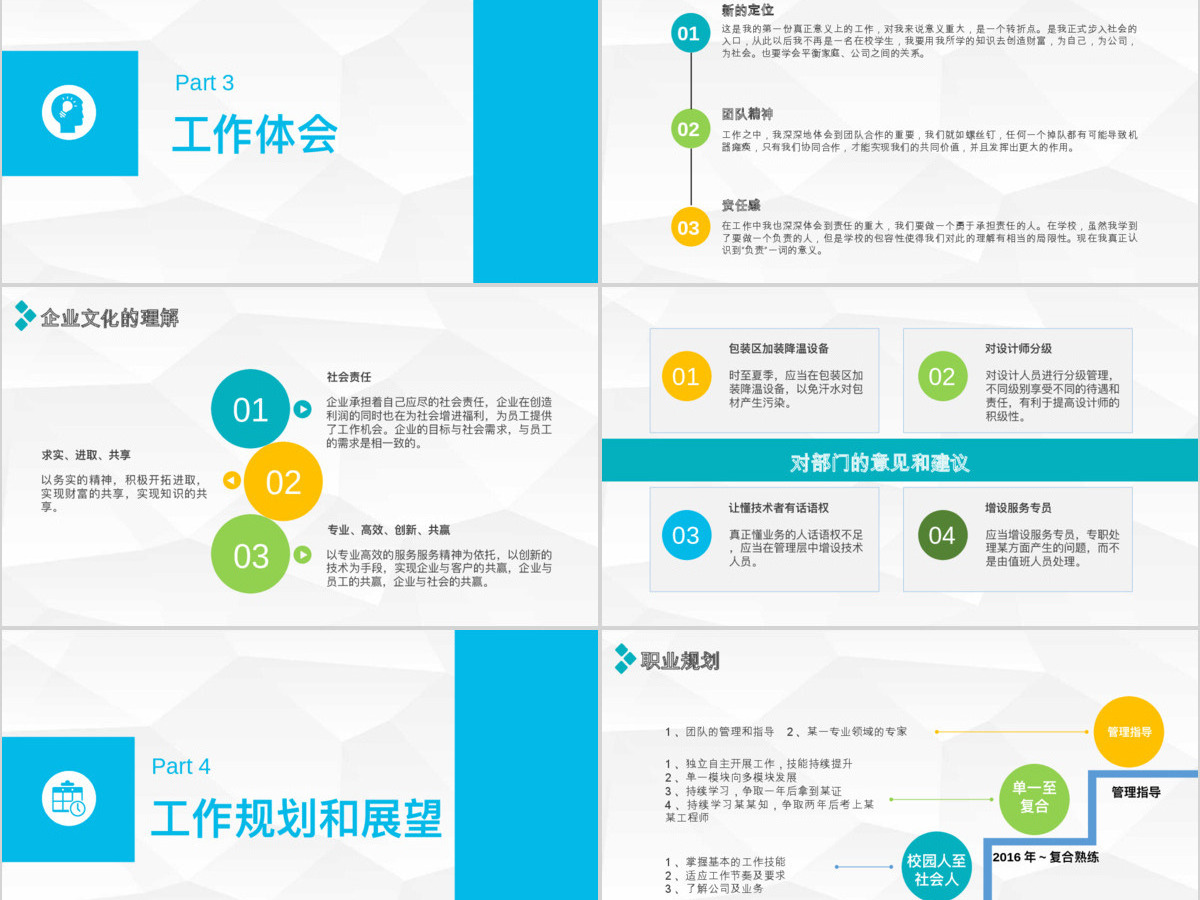Viewport: 1200px width, 900px height.
Task: Click the 专业、高效、创新、共赢 heading
Action: 389,530
